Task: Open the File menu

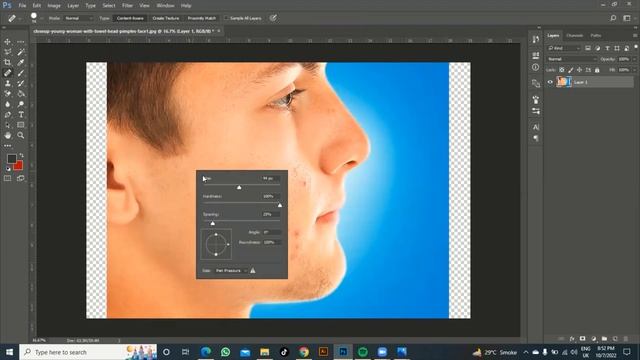Action: tap(22, 6)
